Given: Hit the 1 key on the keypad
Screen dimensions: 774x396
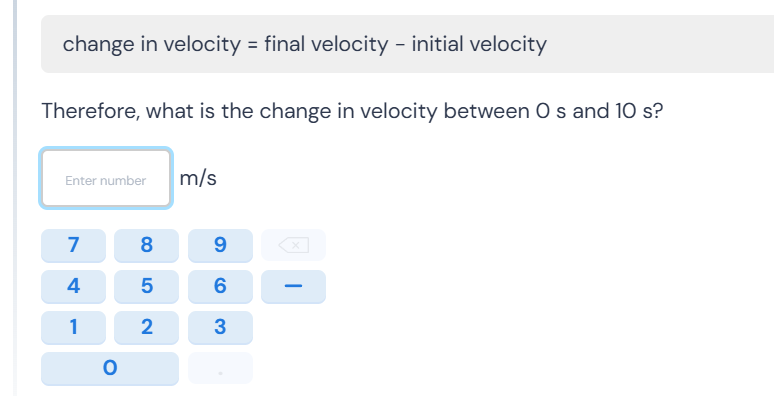Looking at the screenshot, I should (73, 327).
